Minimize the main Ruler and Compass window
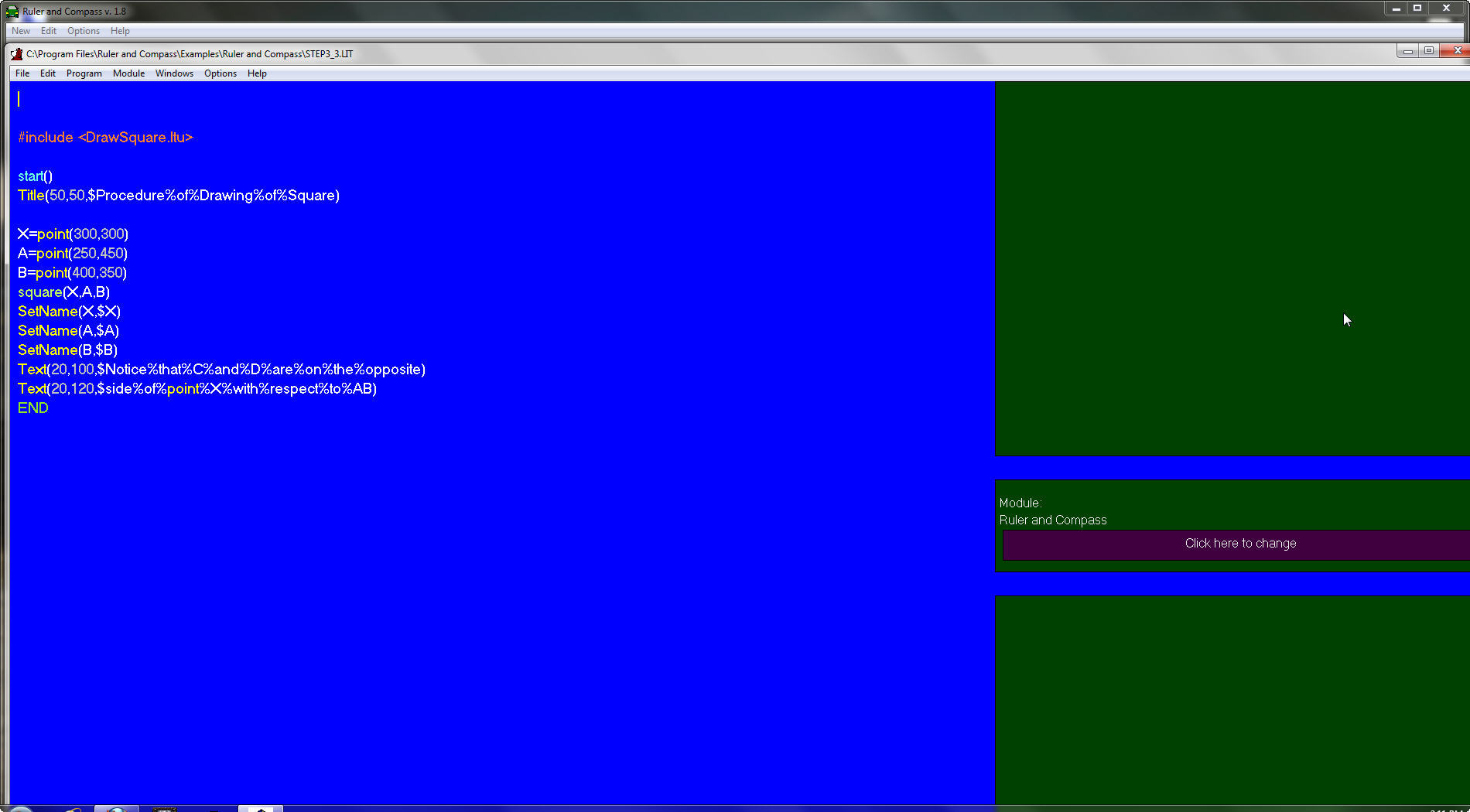This screenshot has height=812, width=1470. click(1396, 9)
